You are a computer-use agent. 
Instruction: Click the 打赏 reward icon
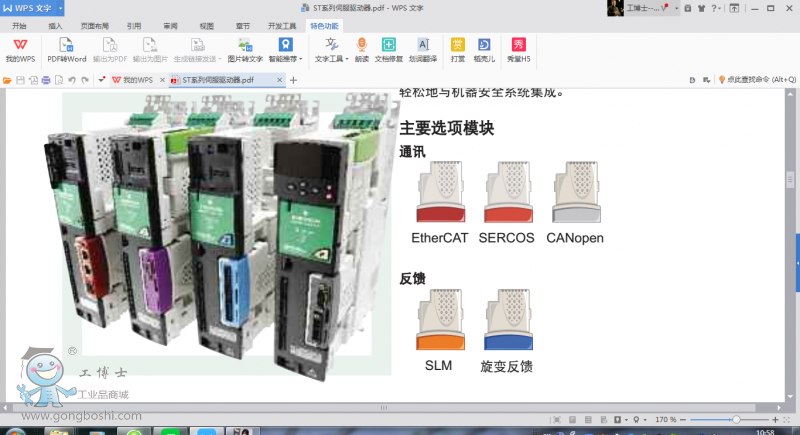(x=457, y=49)
